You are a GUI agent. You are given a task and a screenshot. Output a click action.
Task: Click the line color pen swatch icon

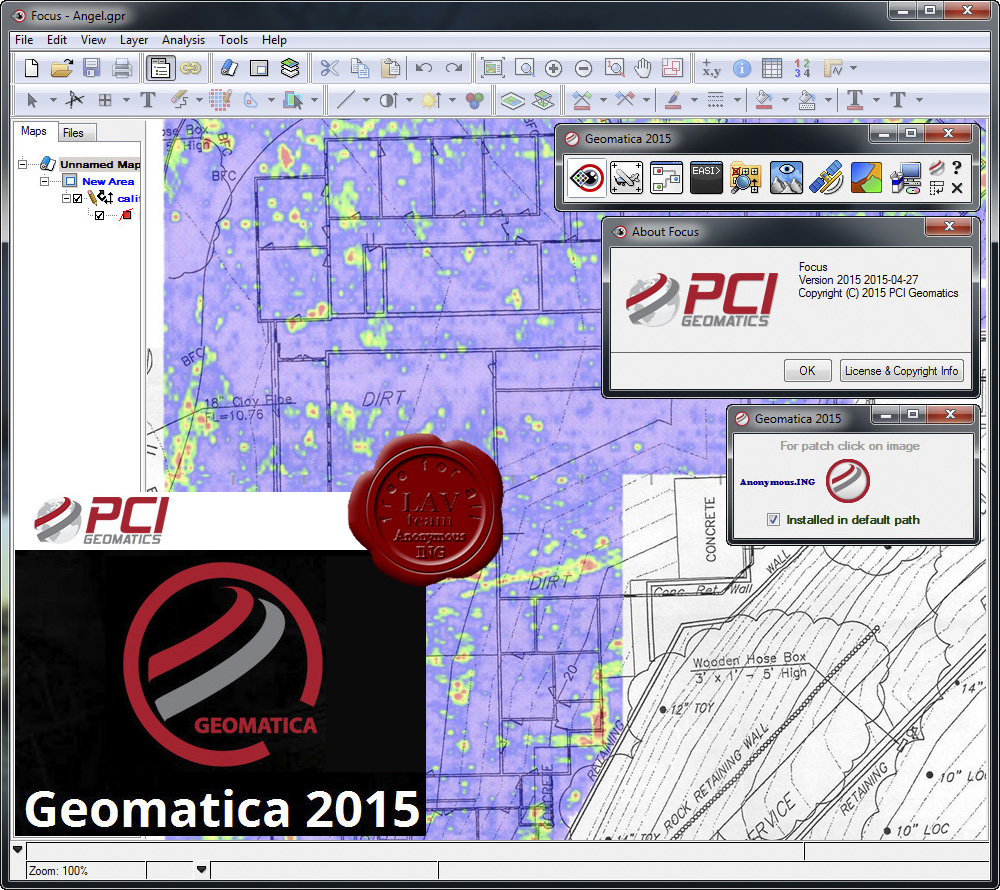[673, 100]
